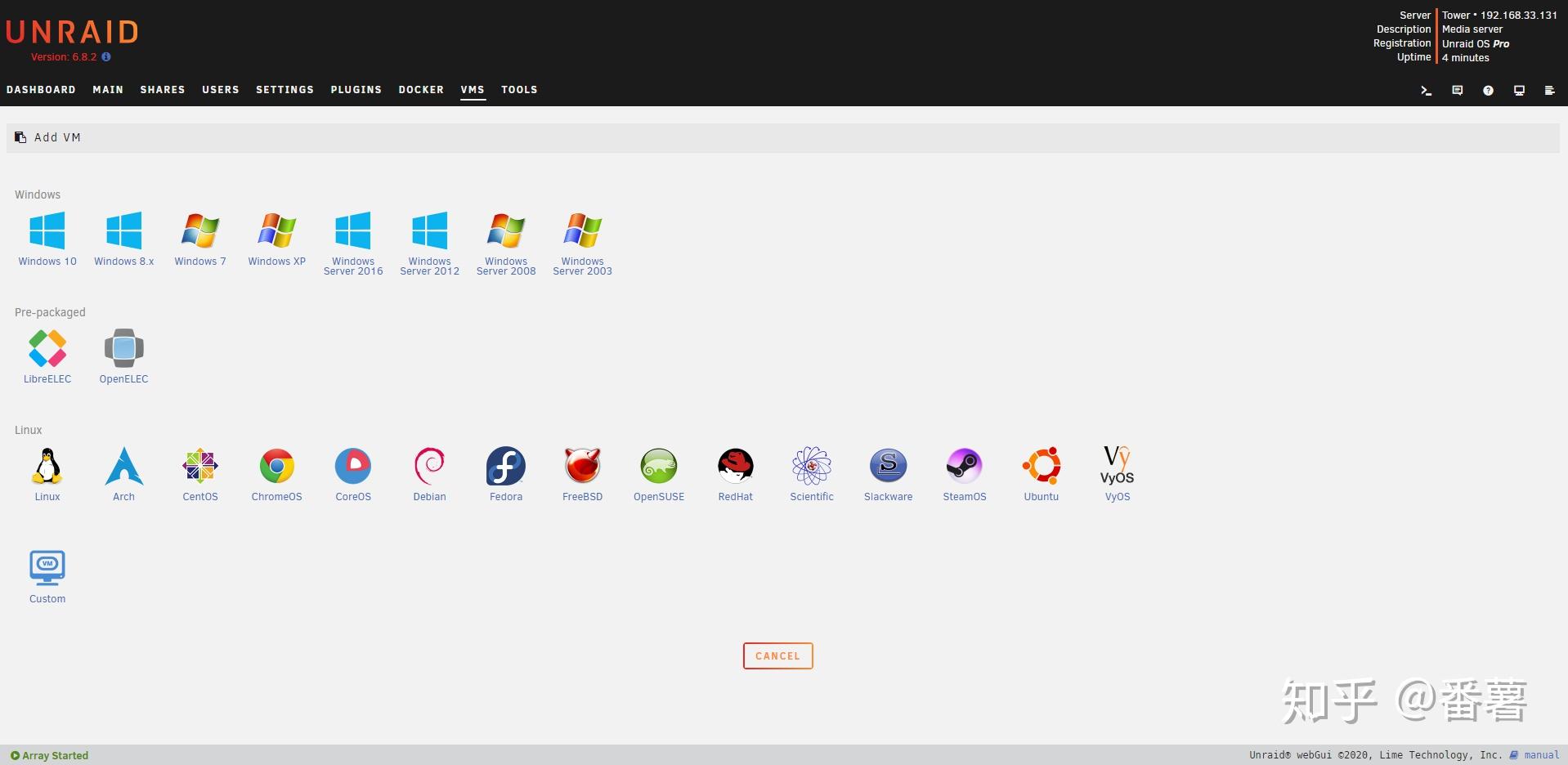The width and height of the screenshot is (1568, 765).
Task: Select the FreeBSD template
Action: point(582,473)
